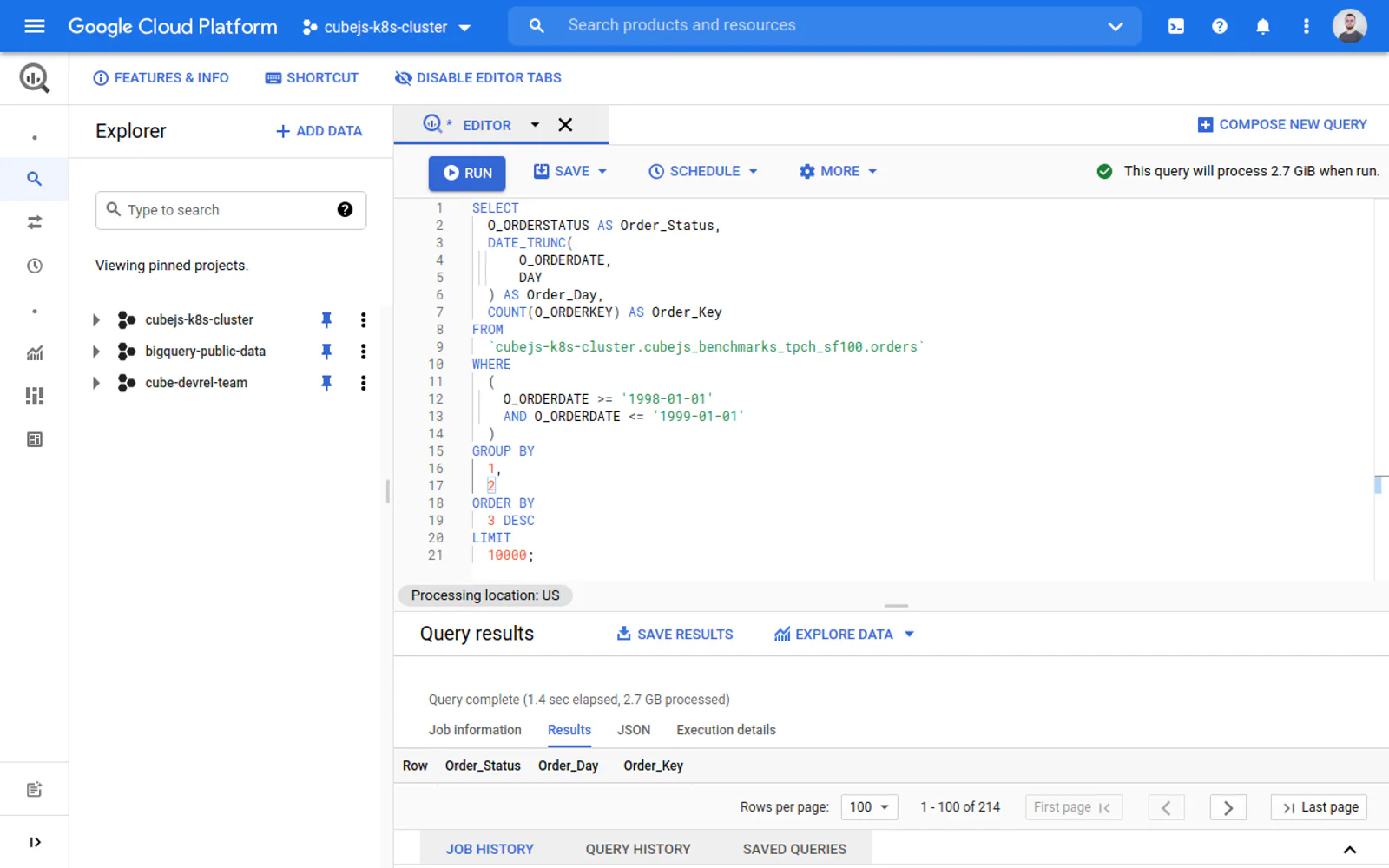
Task: Open the SCHEDULE dropdown
Action: (703, 172)
